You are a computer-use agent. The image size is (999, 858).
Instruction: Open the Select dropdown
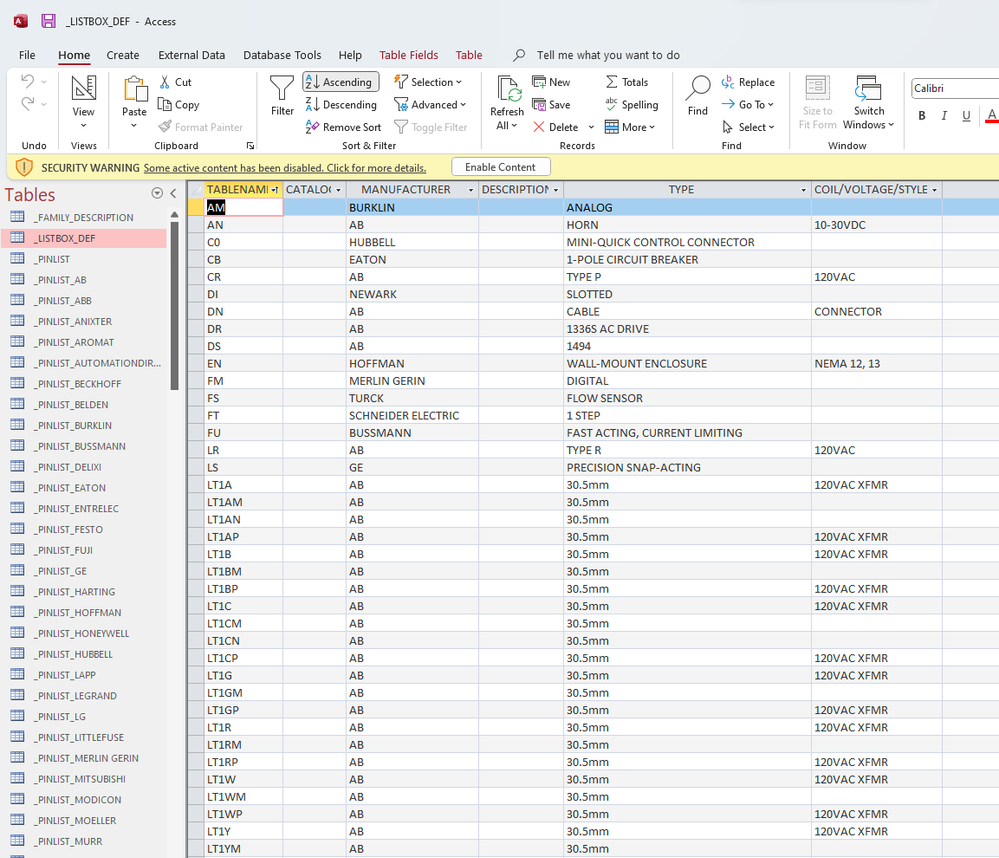point(748,127)
